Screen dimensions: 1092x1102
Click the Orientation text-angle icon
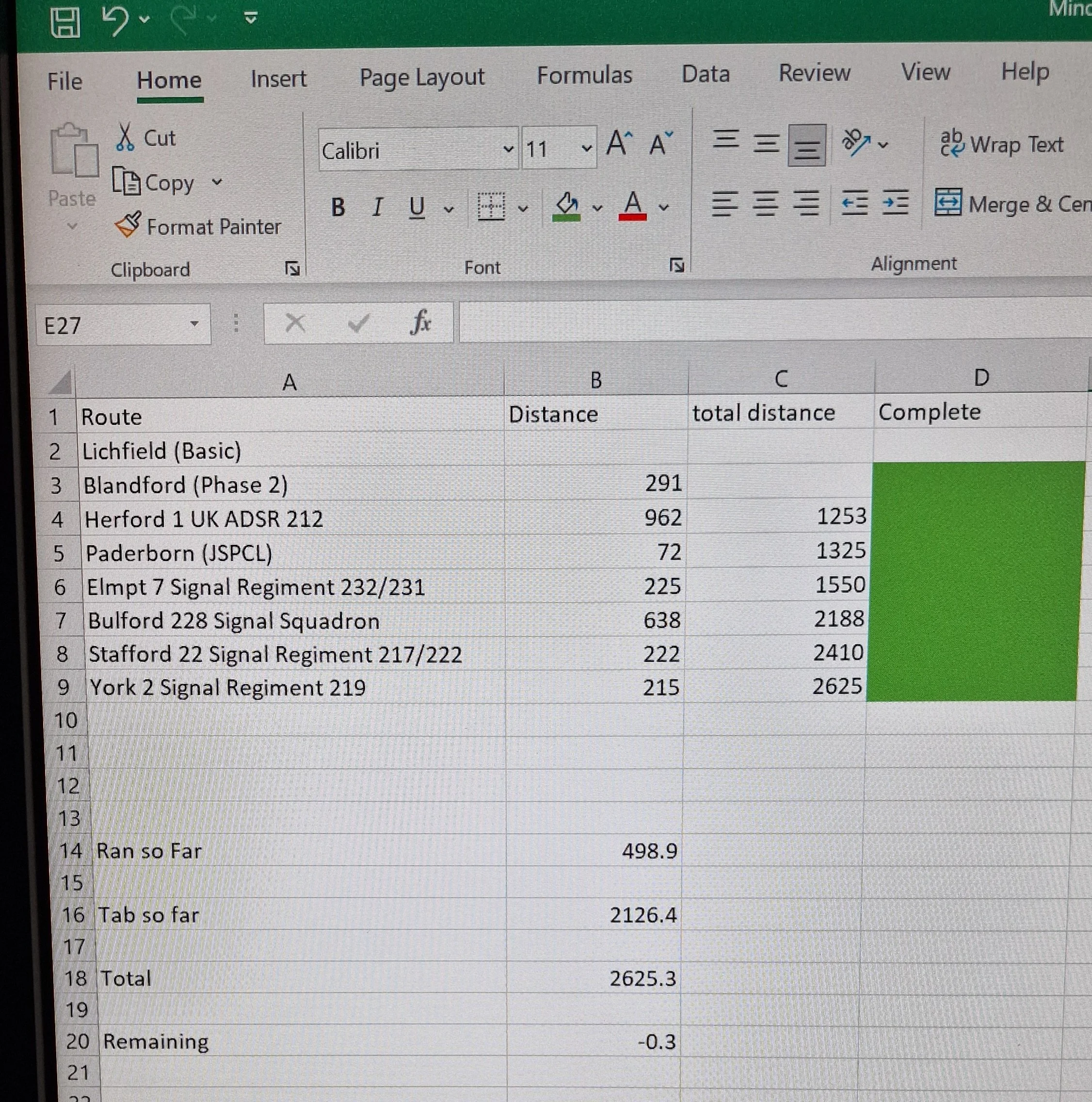click(856, 143)
